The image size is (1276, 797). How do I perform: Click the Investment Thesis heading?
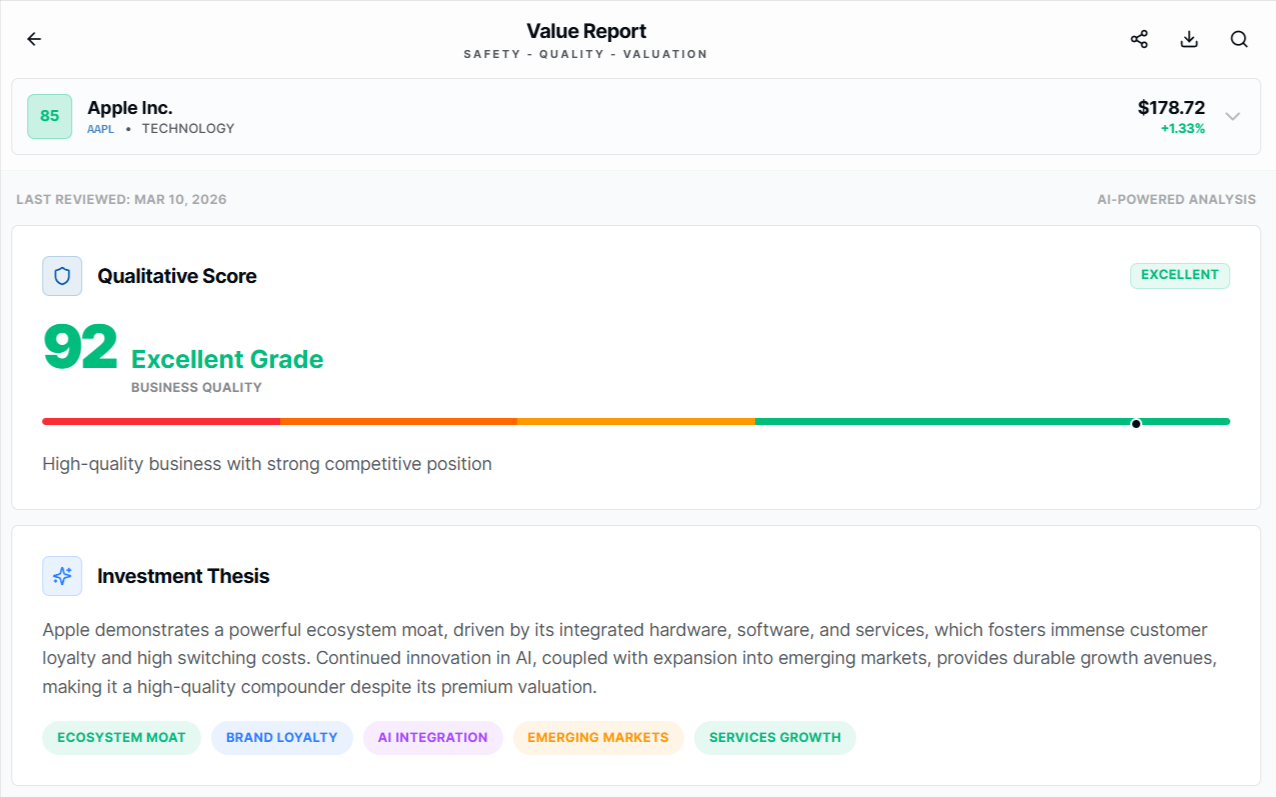[183, 576]
